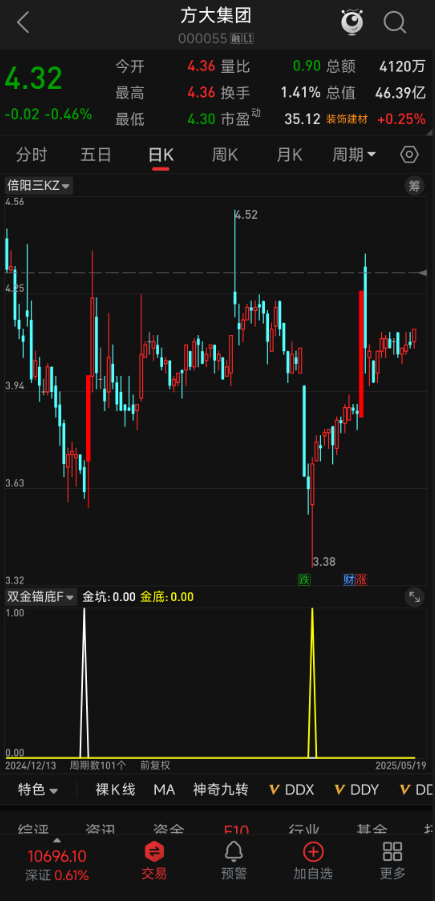Tap the 市盈 35.12 value
Image resolution: width=435 pixels, height=901 pixels.
click(302, 120)
